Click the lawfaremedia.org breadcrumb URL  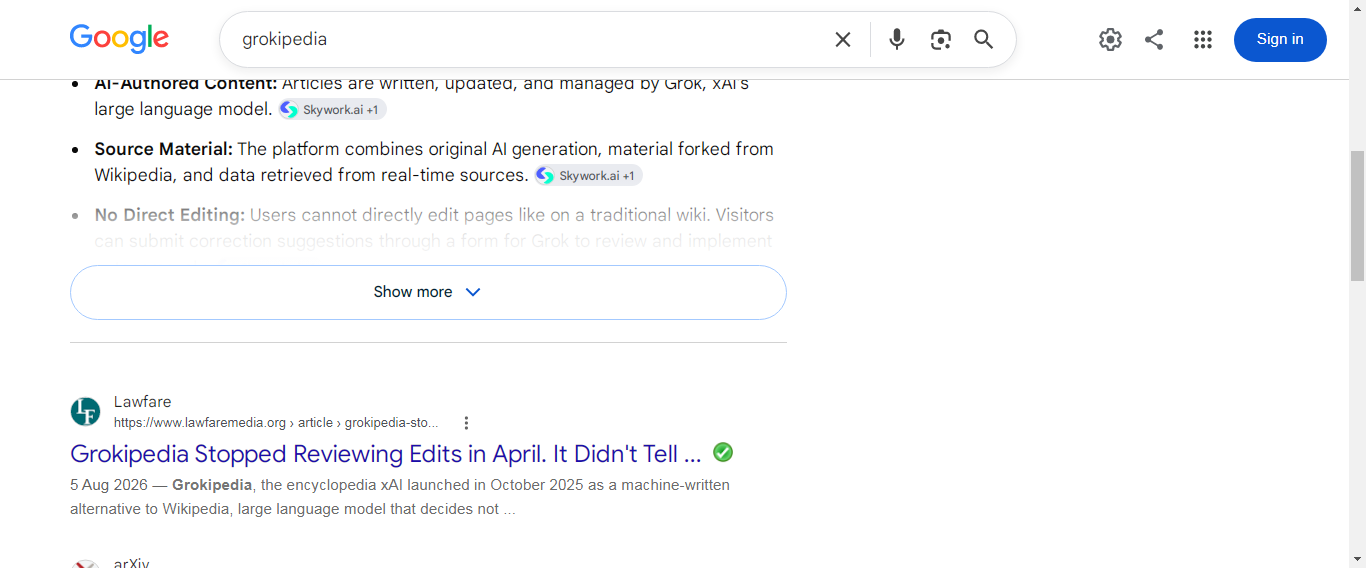tap(276, 423)
